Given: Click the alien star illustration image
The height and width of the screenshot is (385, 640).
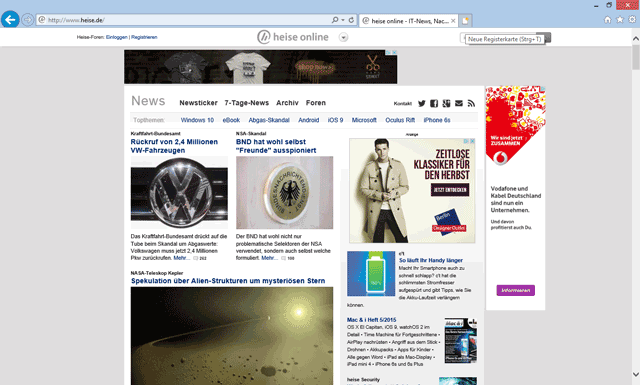Looking at the screenshot, I should tap(232, 336).
